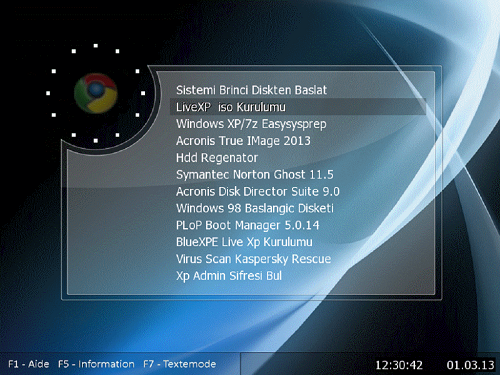
Task: Launch Acronis True IMage 2013 entry
Action: (243, 141)
